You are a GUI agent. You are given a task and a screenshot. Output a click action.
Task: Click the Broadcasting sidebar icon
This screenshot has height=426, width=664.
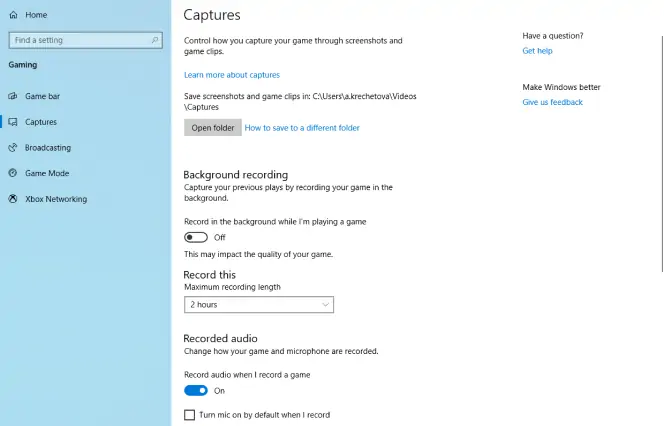pyautogui.click(x=13, y=148)
